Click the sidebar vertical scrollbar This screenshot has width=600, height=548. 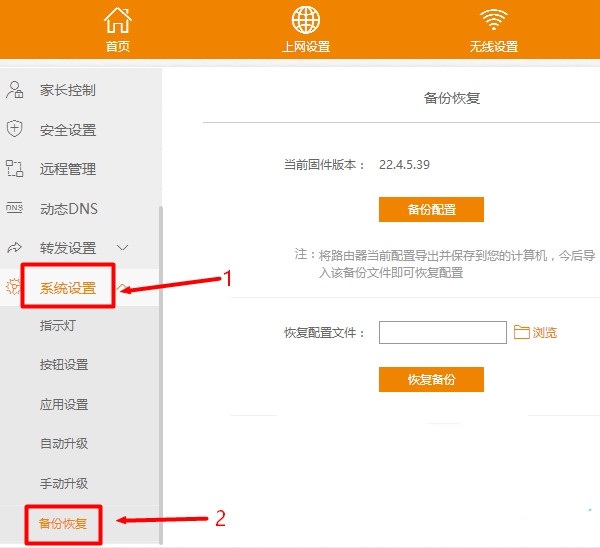point(161,375)
